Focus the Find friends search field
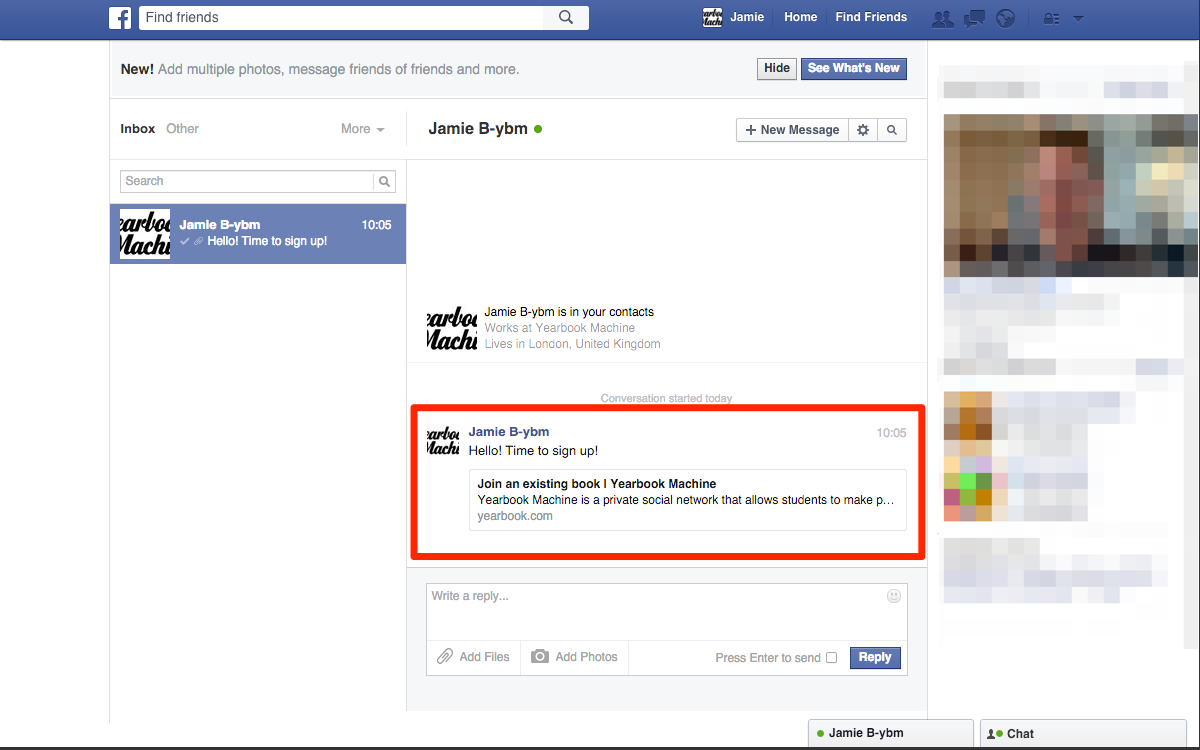Screen dimensions: 1200x750 click(x=340, y=18)
